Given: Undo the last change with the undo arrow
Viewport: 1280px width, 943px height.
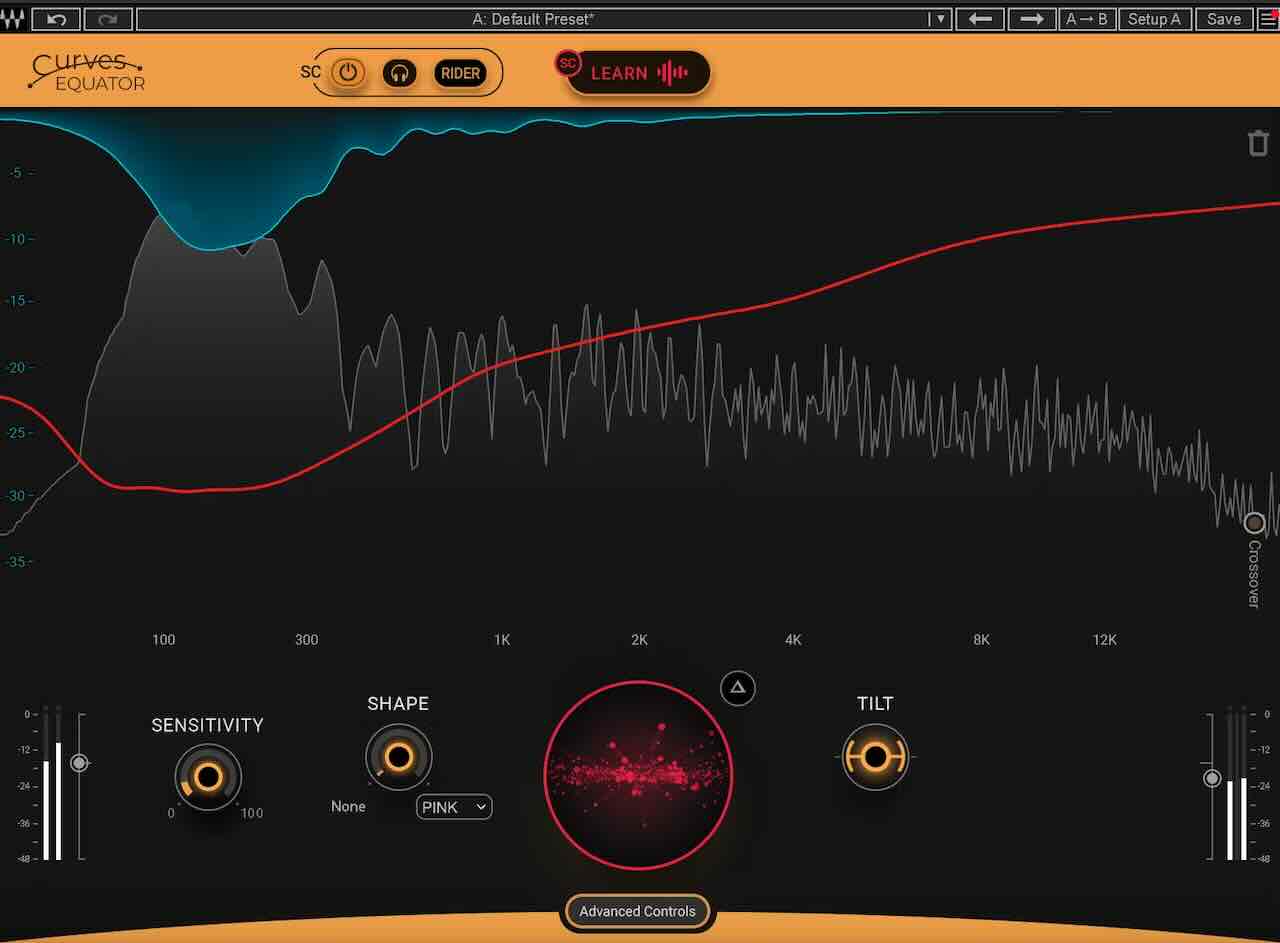Looking at the screenshot, I should [57, 19].
